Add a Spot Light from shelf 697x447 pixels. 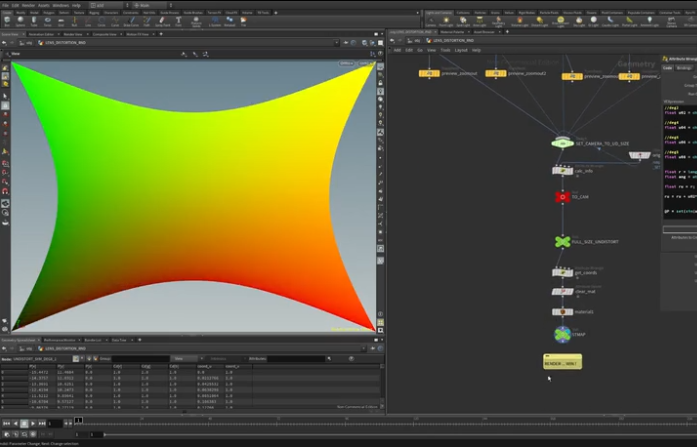tap(463, 21)
